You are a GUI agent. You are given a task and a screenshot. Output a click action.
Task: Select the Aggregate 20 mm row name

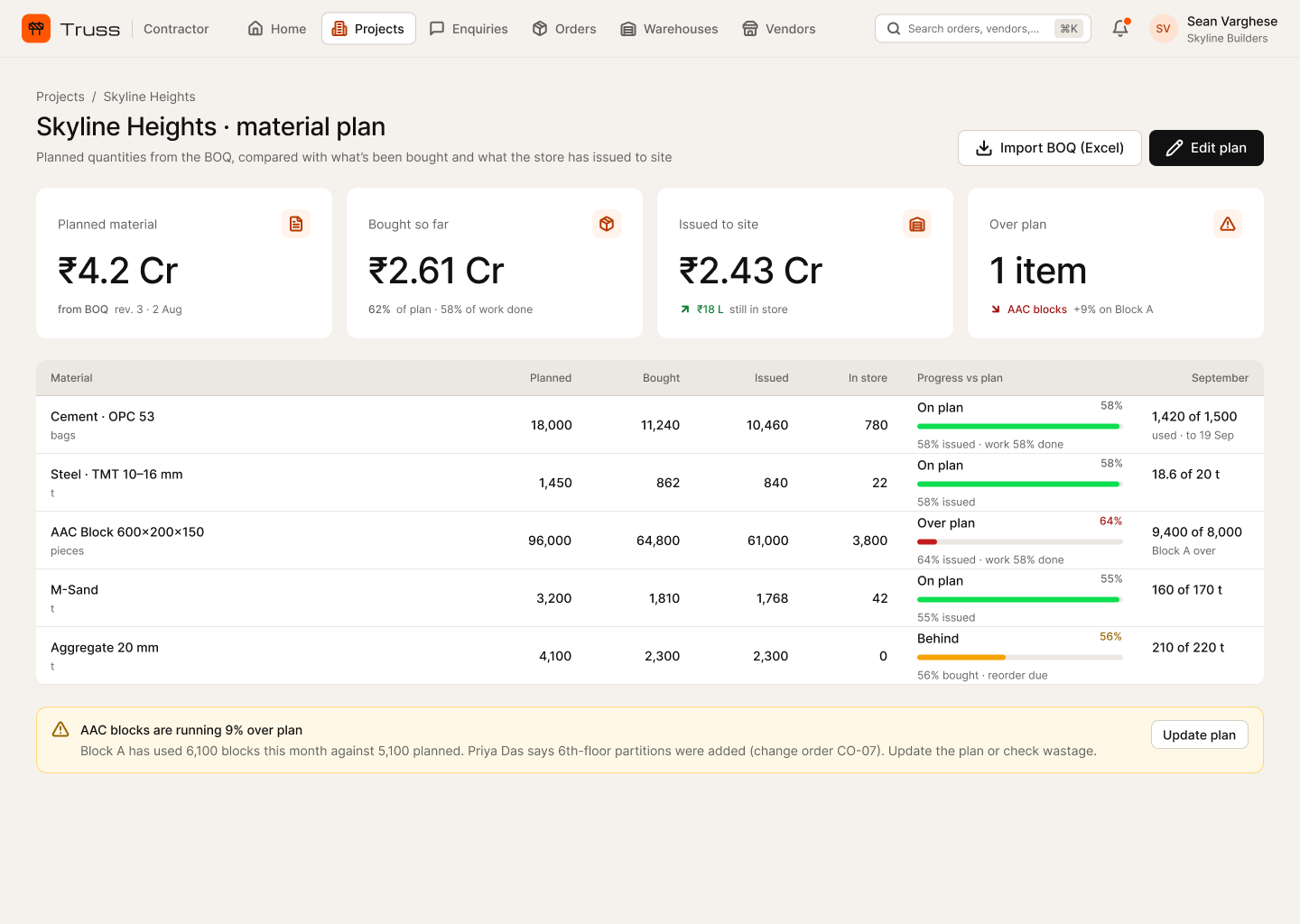click(105, 647)
